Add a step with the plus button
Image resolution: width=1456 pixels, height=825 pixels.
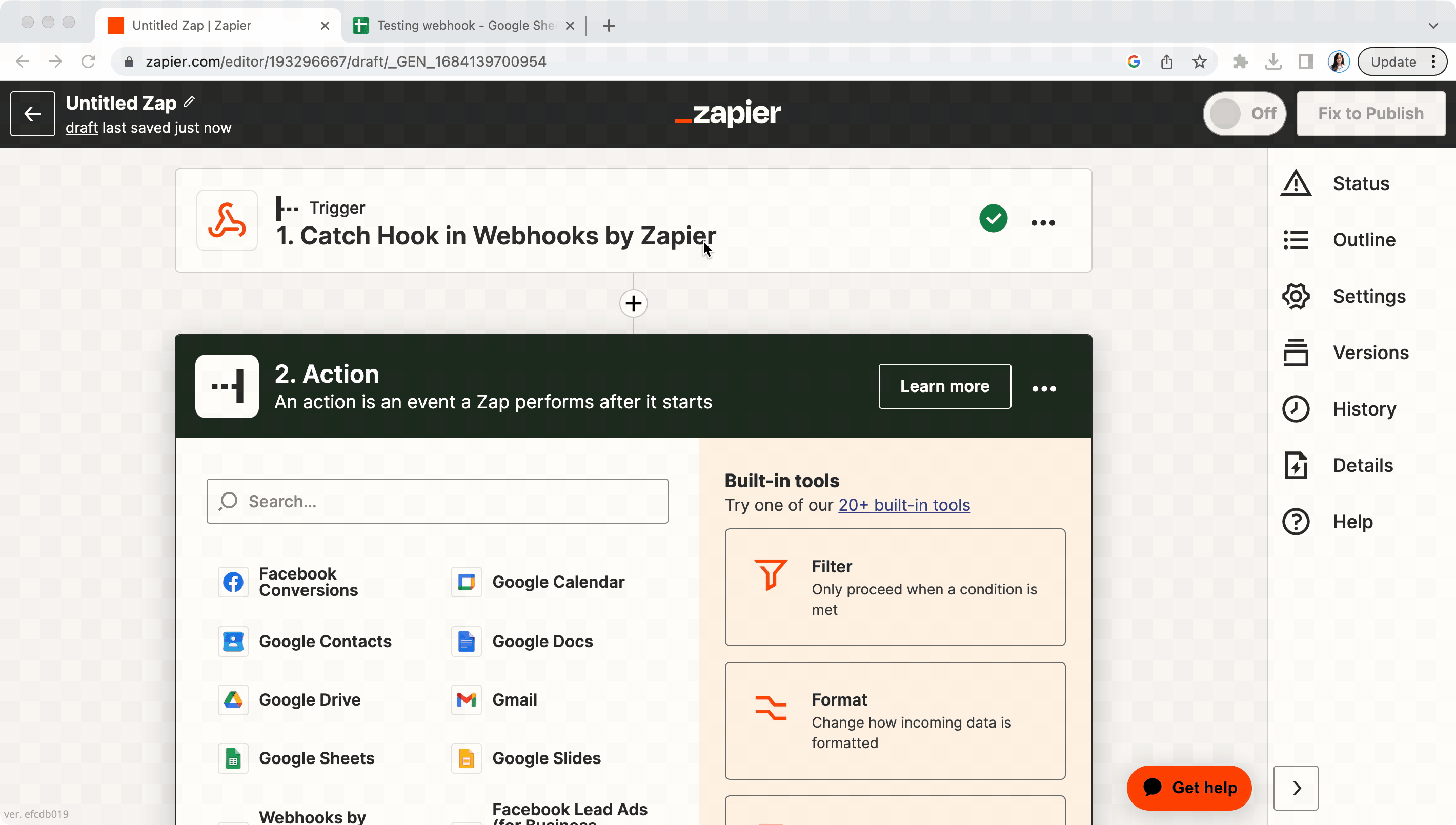[633, 304]
